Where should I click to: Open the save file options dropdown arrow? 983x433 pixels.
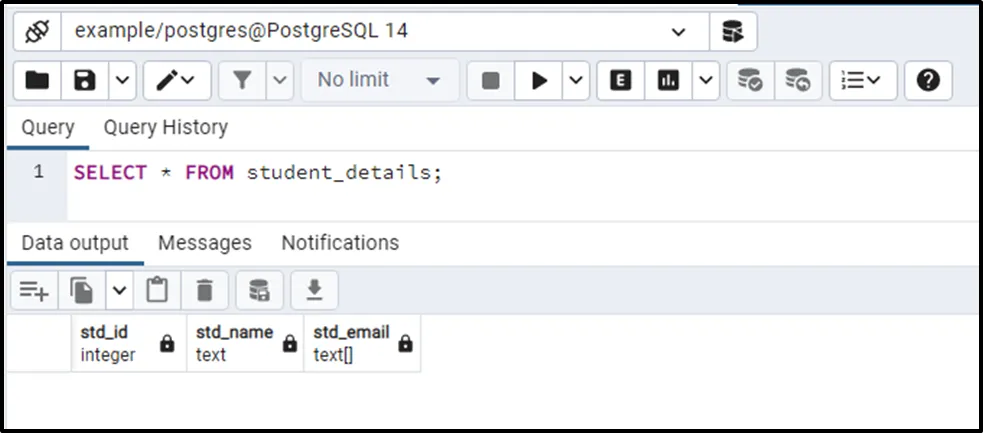tap(120, 80)
